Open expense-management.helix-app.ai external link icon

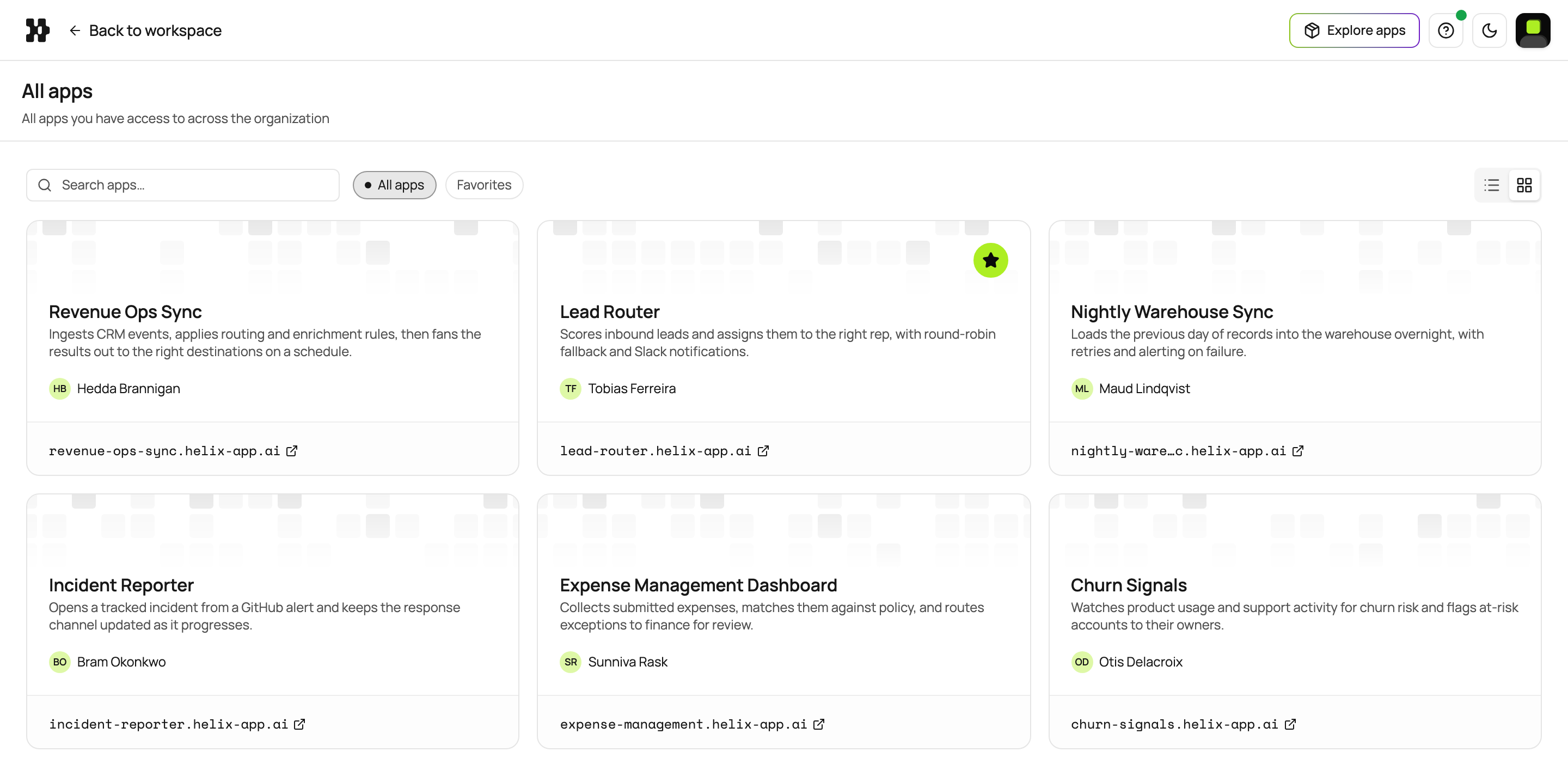(x=819, y=725)
